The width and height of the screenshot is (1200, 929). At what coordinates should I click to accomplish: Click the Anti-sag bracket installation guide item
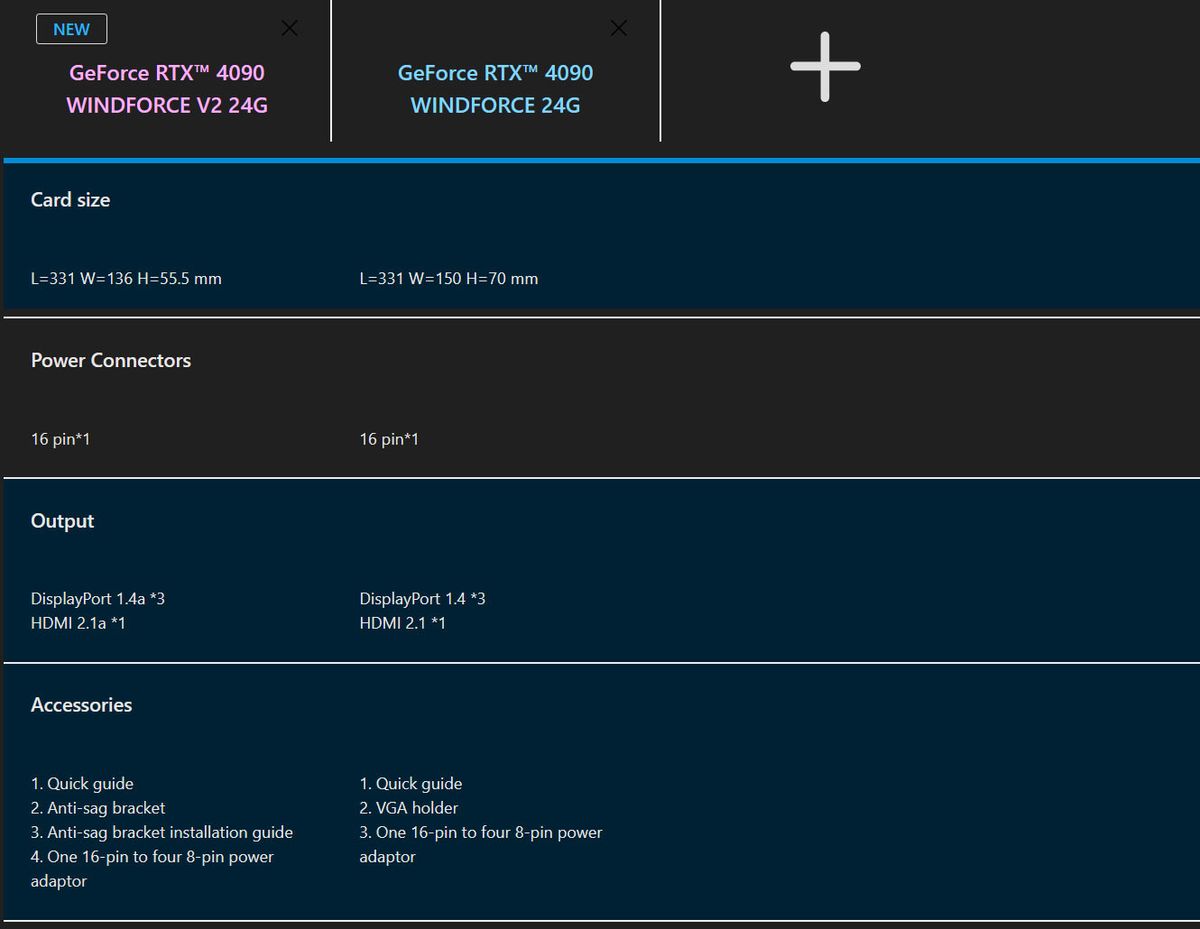tap(162, 832)
